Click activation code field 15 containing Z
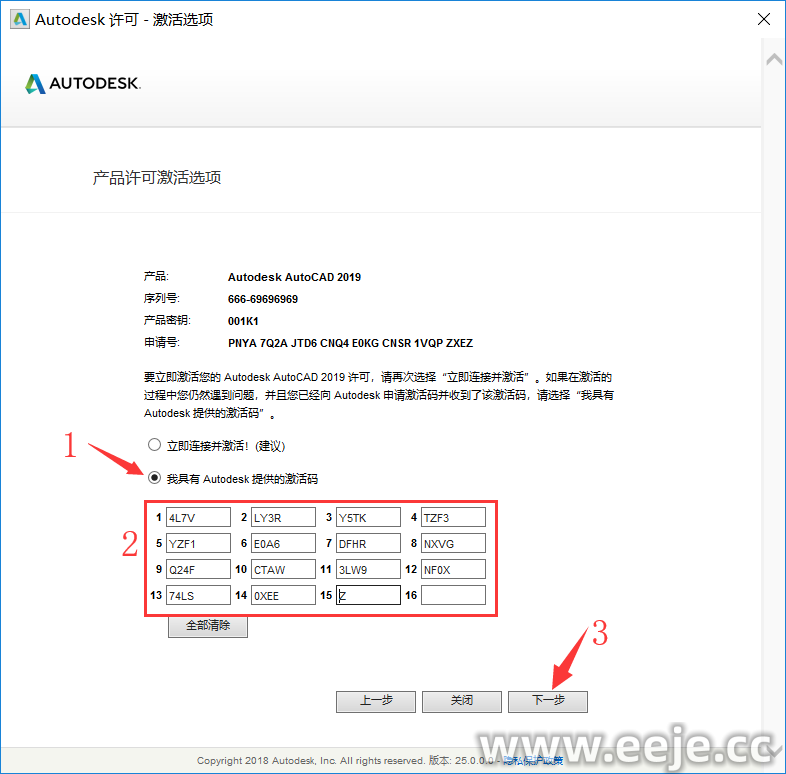Screen dimensions: 786x774 pyautogui.click(x=368, y=596)
